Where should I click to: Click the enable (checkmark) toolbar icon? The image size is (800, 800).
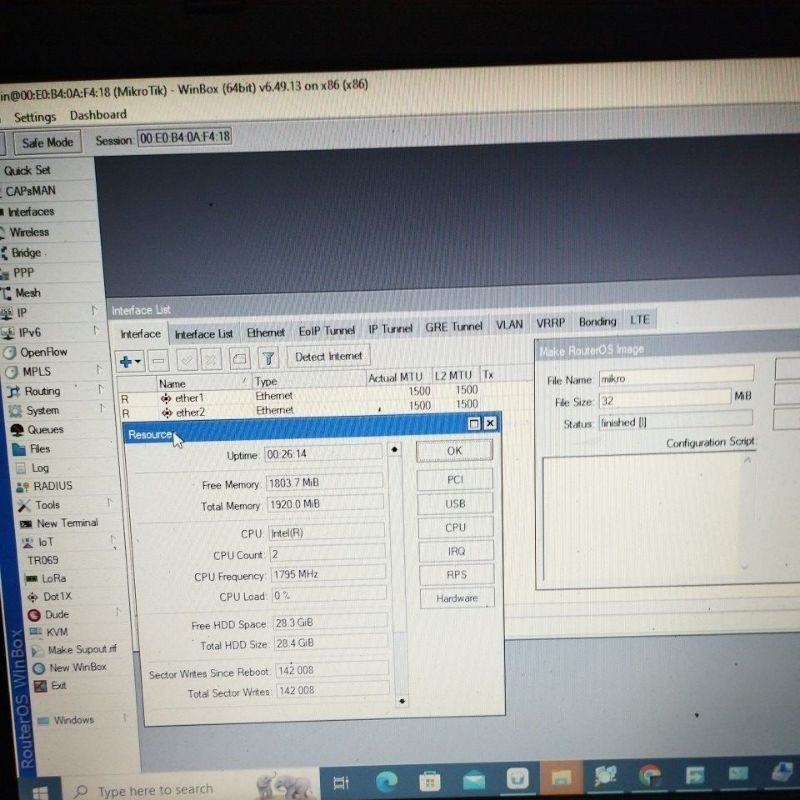tap(187, 361)
